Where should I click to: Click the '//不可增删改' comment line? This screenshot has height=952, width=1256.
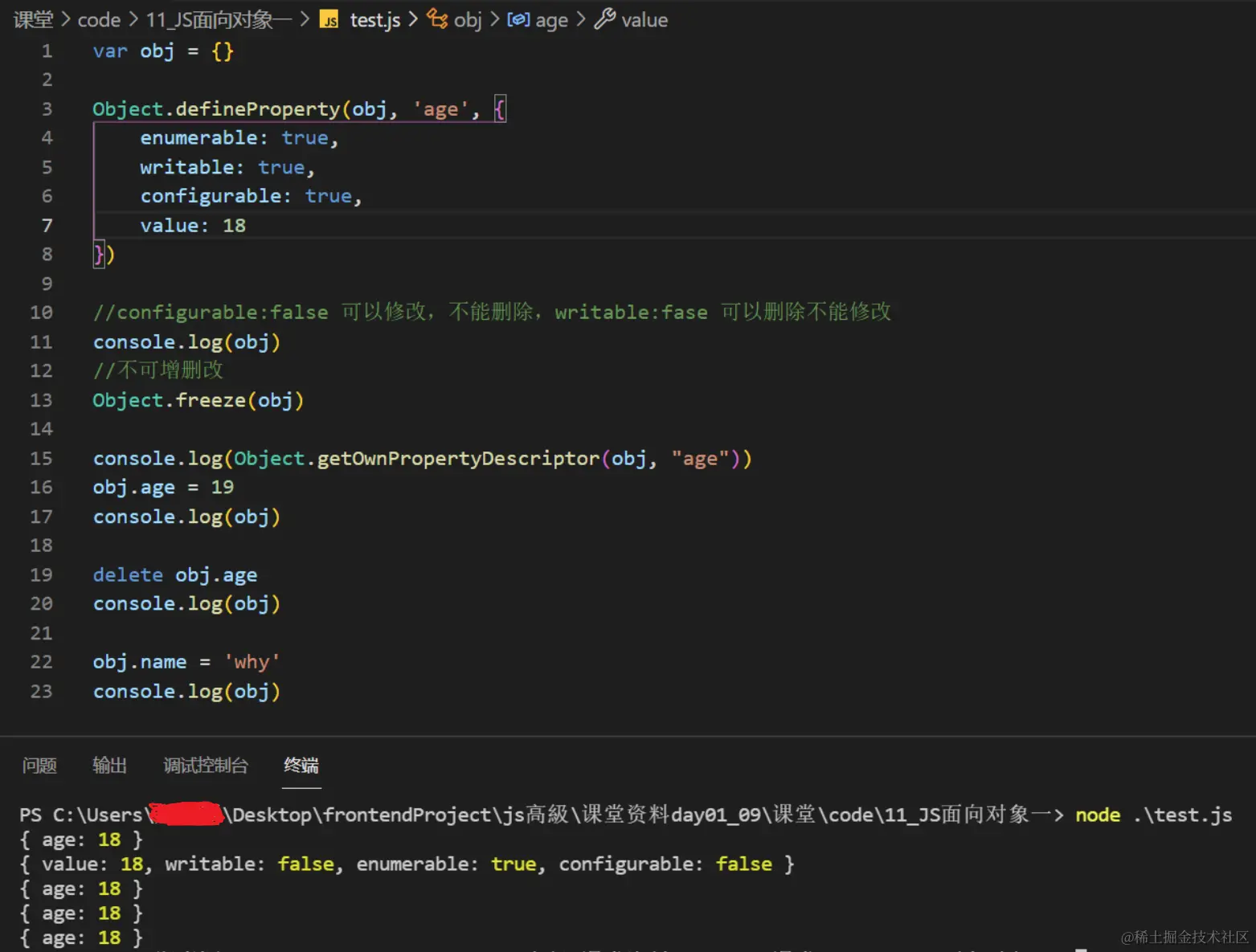[158, 370]
